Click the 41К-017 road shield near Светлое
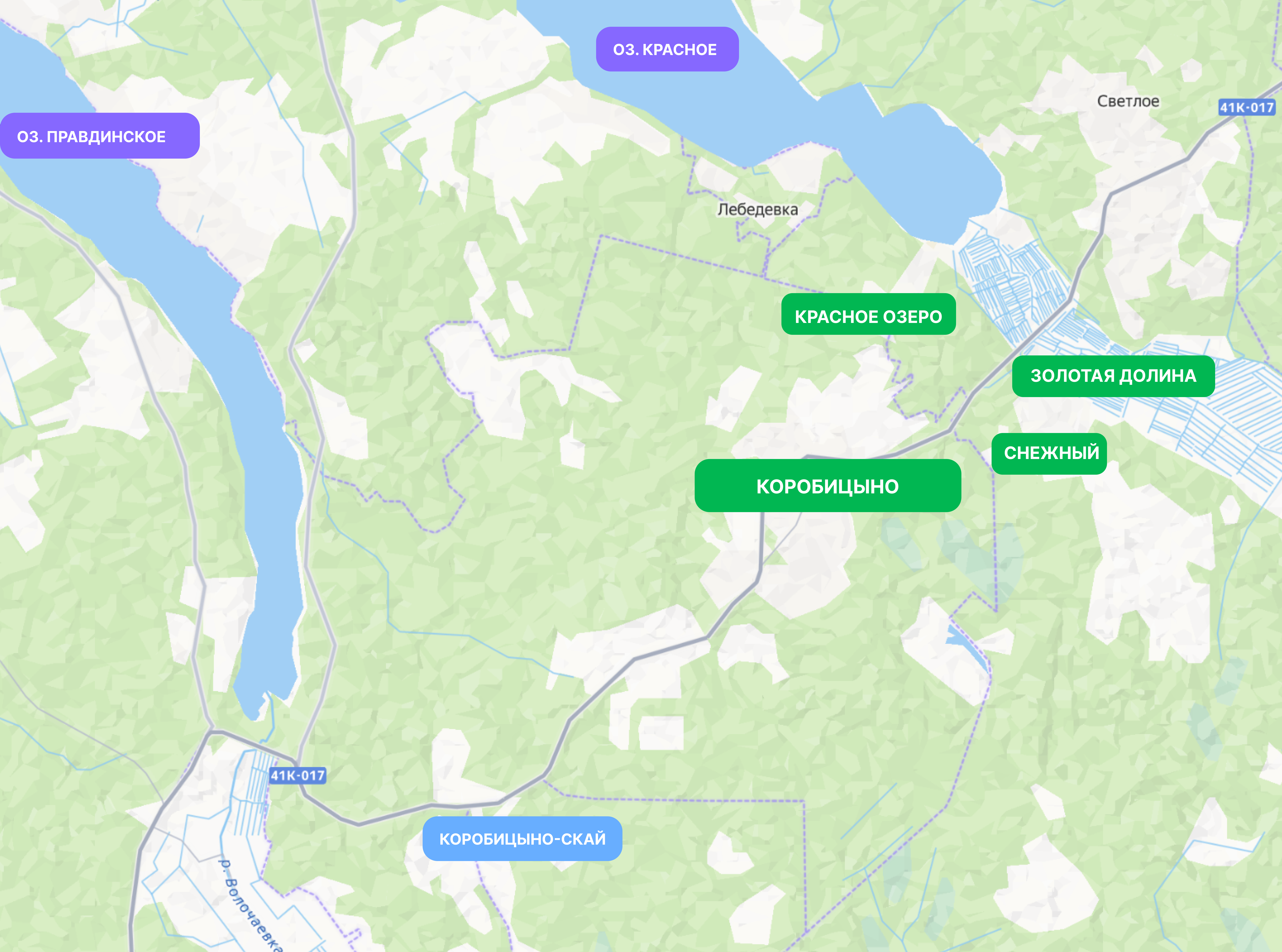 coord(1246,107)
